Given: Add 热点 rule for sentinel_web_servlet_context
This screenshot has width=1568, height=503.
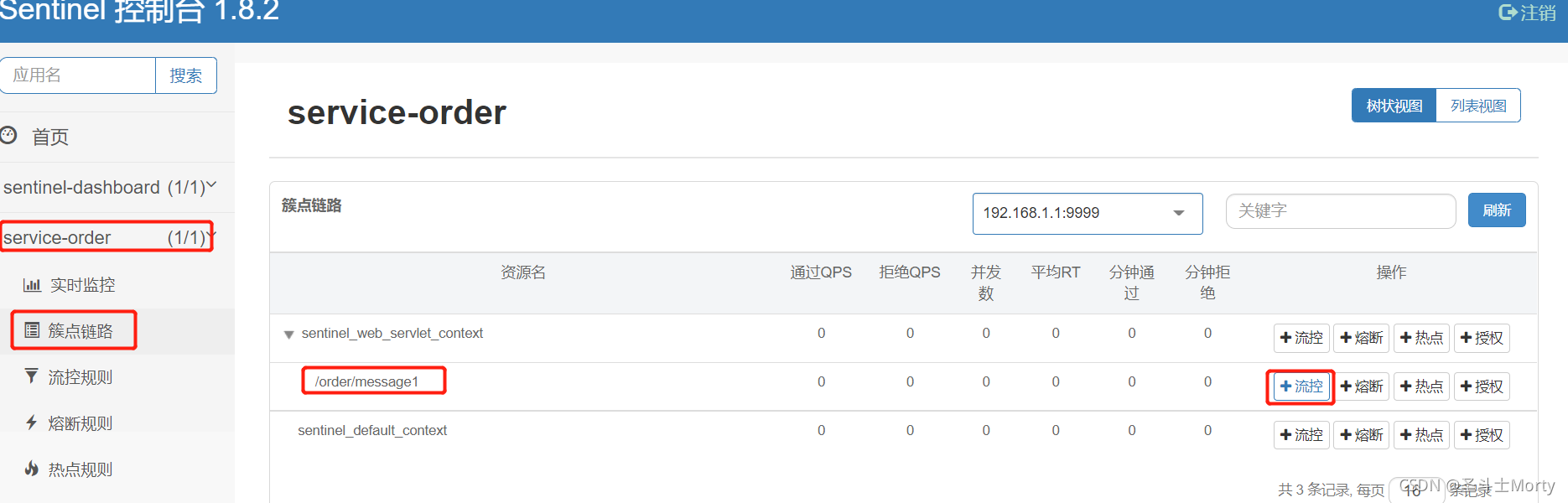Looking at the screenshot, I should (x=1421, y=338).
